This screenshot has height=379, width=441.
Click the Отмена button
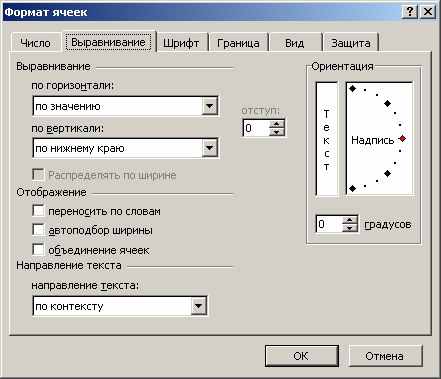click(385, 356)
